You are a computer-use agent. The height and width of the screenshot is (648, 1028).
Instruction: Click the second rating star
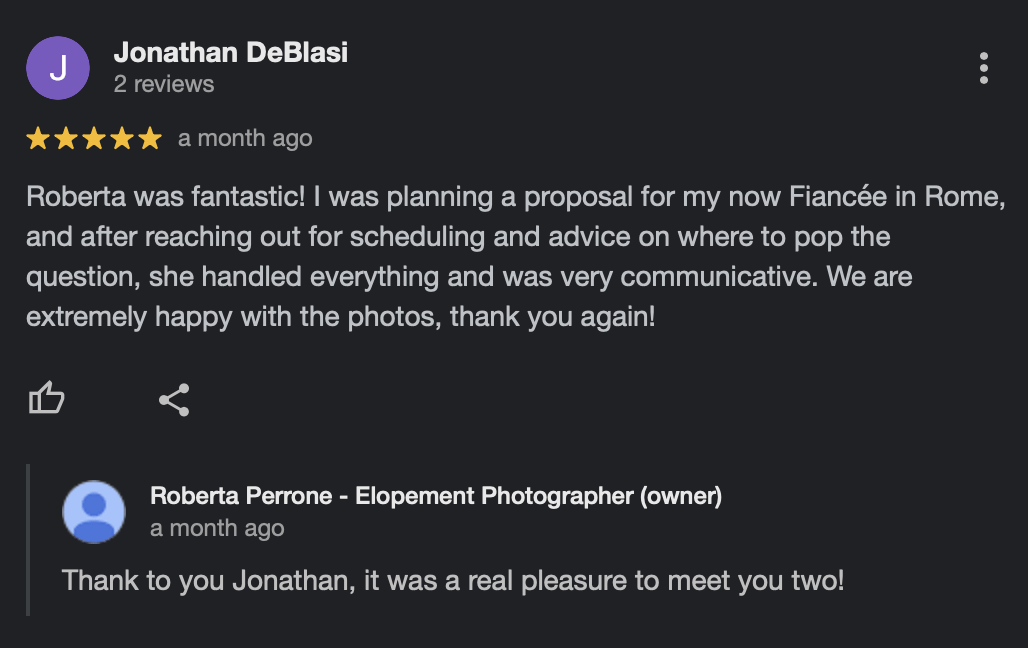tap(66, 139)
